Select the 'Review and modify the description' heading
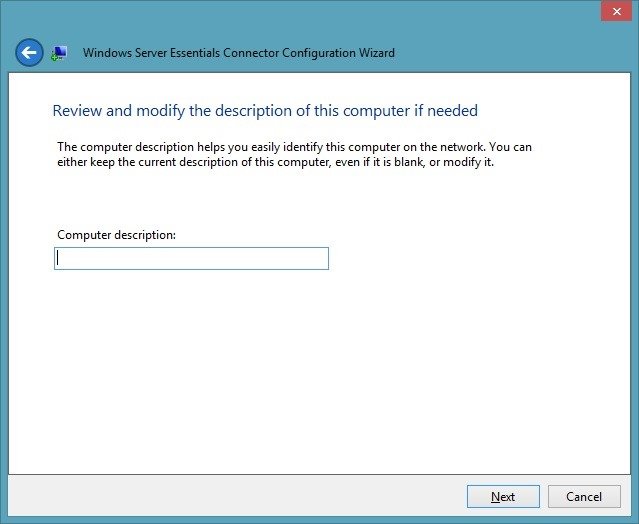This screenshot has width=639, height=524. click(x=265, y=111)
